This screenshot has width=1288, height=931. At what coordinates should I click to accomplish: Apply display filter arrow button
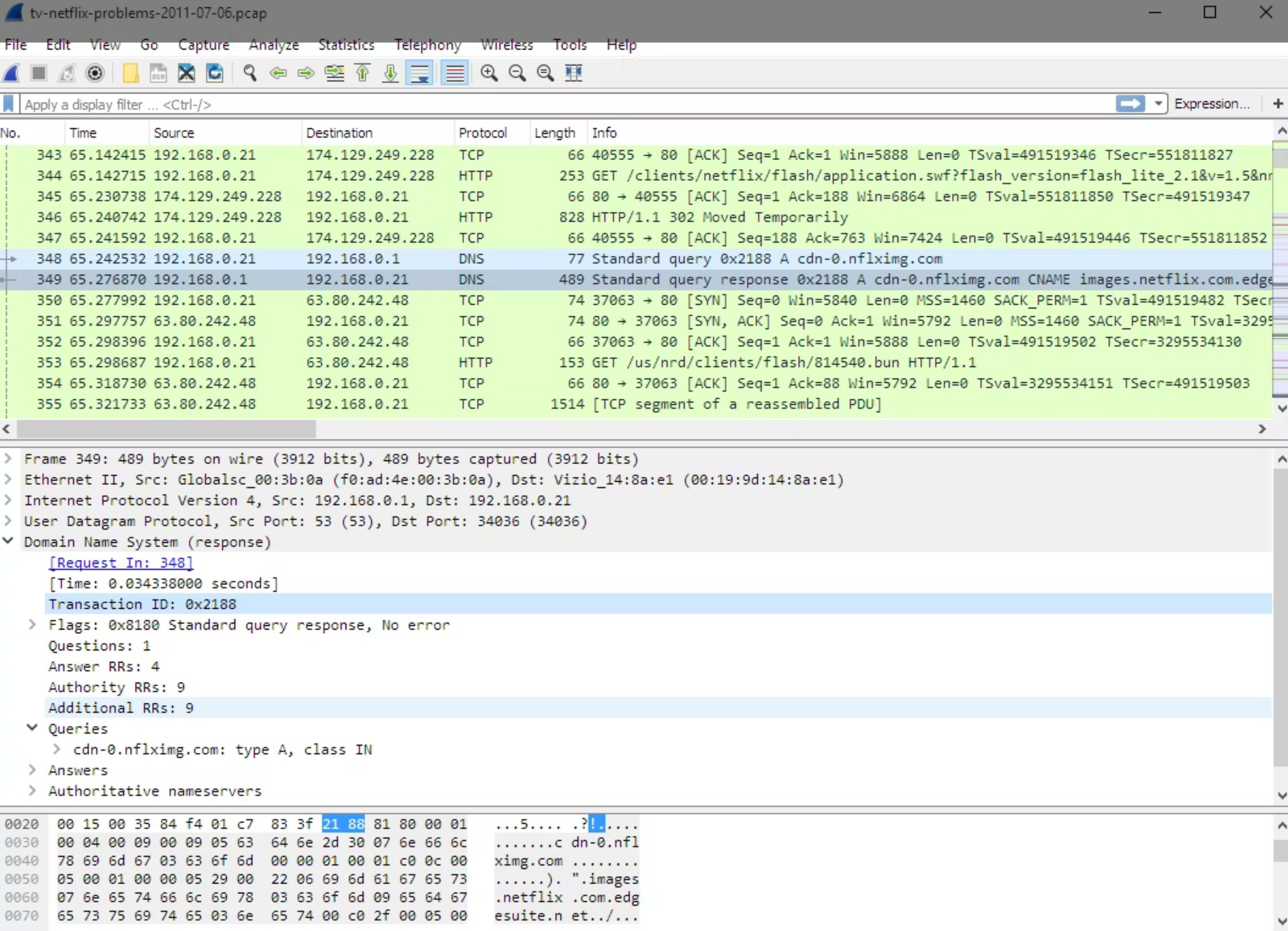[x=1130, y=104]
